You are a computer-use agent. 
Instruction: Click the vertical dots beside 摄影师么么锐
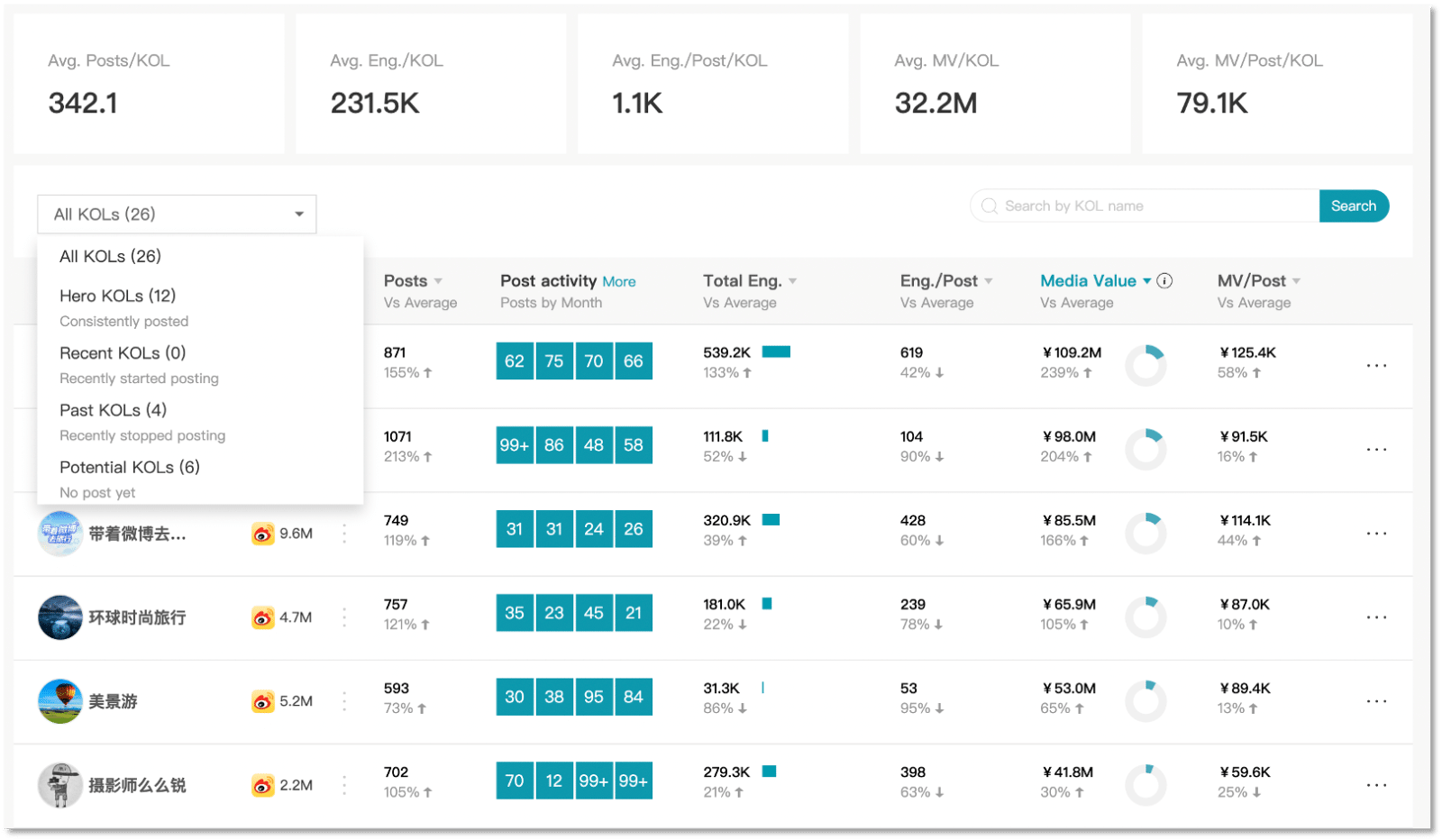tap(344, 785)
